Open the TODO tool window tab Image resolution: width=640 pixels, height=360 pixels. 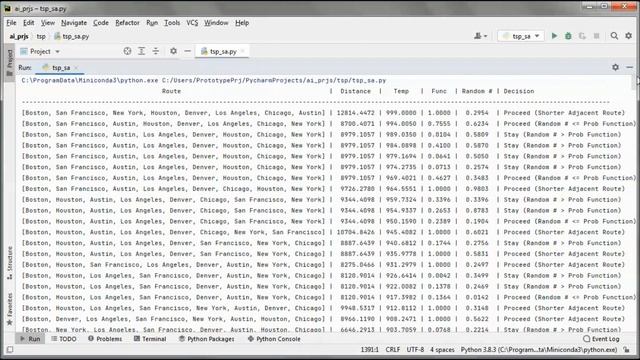[64, 339]
